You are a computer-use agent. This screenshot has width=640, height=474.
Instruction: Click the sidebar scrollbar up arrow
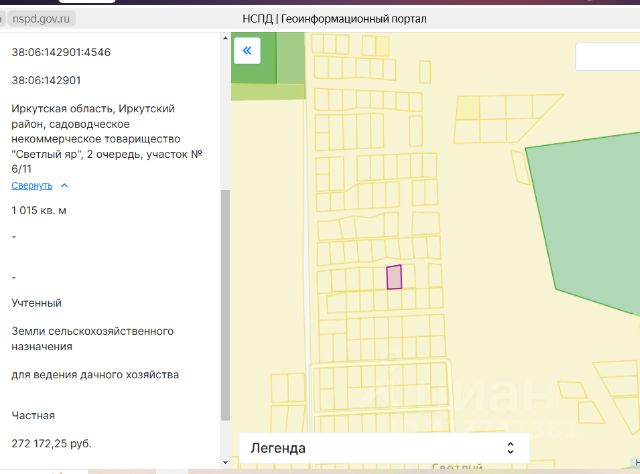(225, 38)
